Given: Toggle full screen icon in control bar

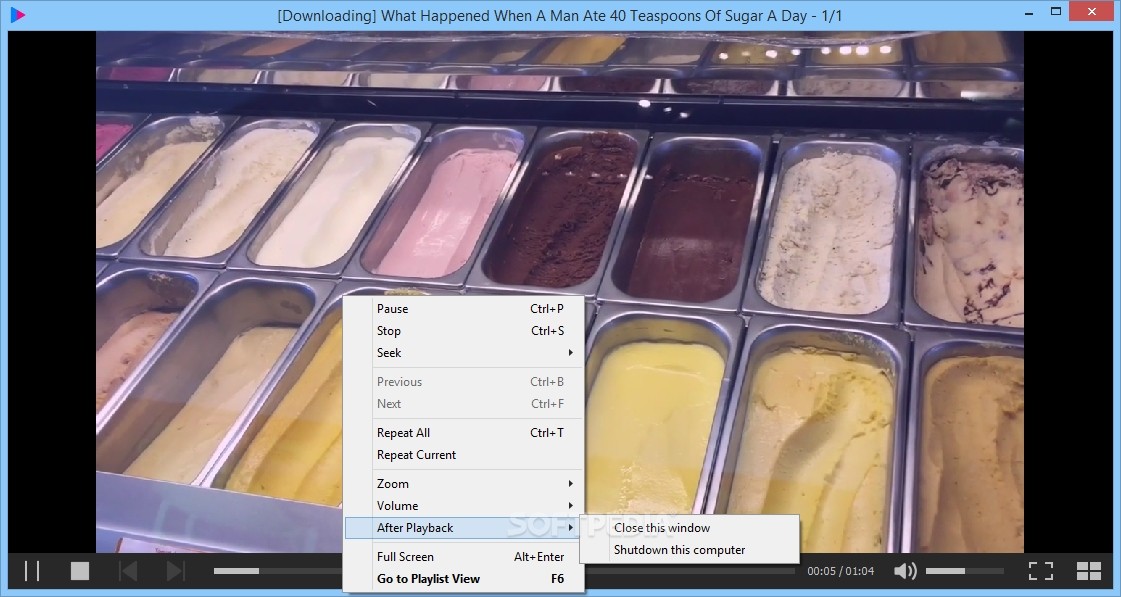Looking at the screenshot, I should click(1041, 571).
